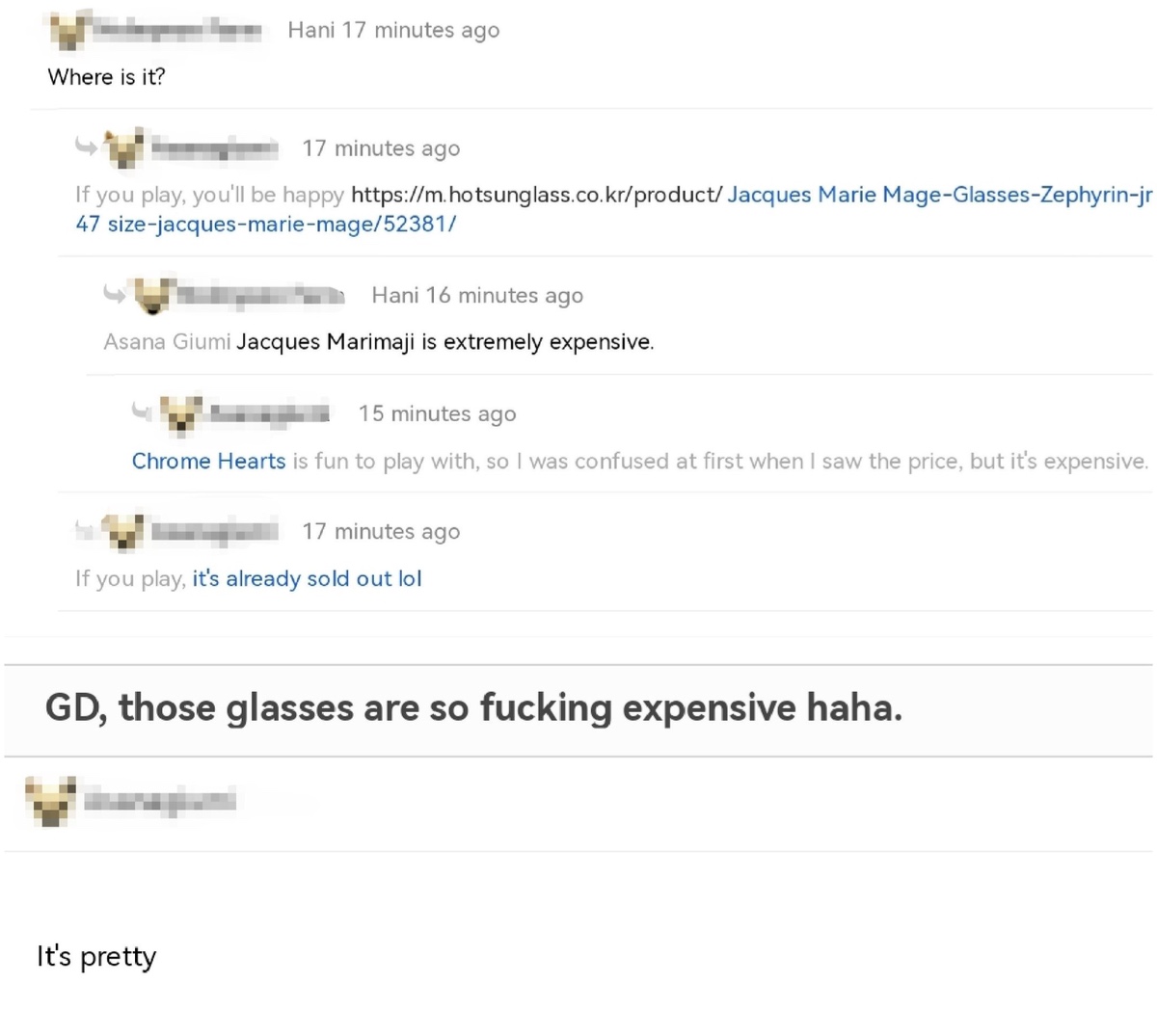This screenshot has width=1157, height=1036.
Task: Click reply arrow icon on 15 minutes ago comment
Action: 143,412
